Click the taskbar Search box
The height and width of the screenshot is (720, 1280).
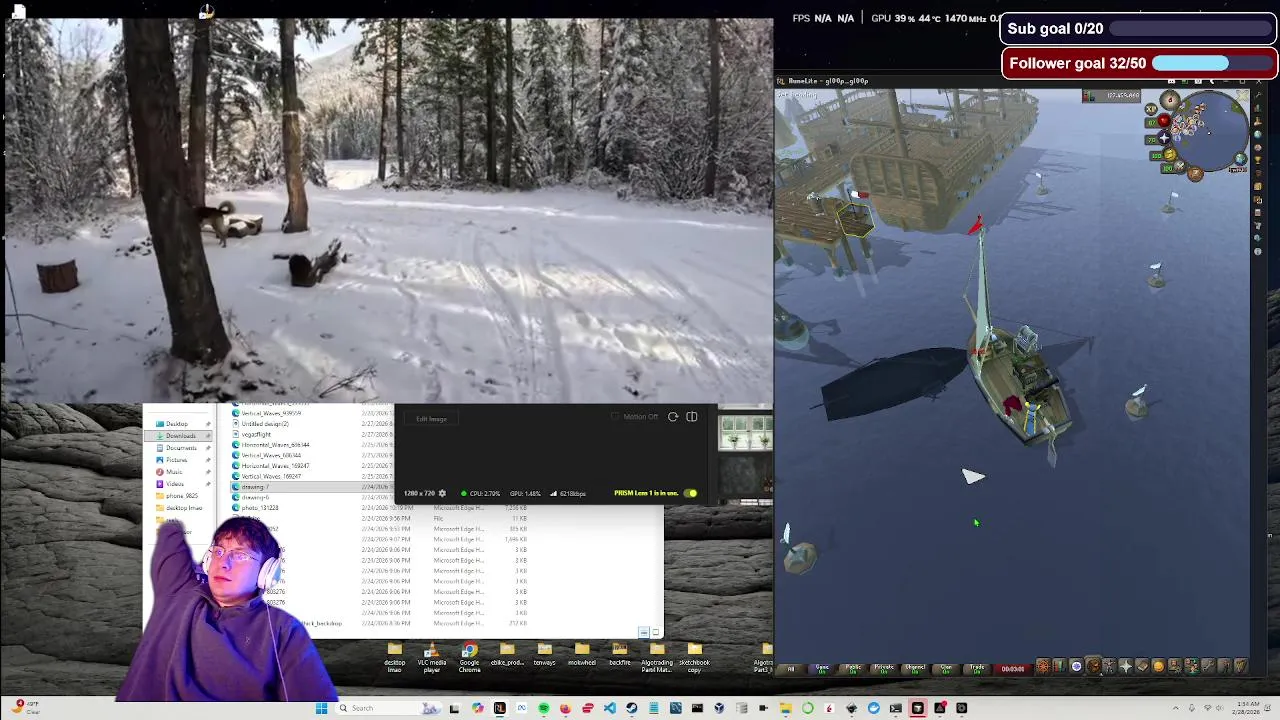point(386,708)
